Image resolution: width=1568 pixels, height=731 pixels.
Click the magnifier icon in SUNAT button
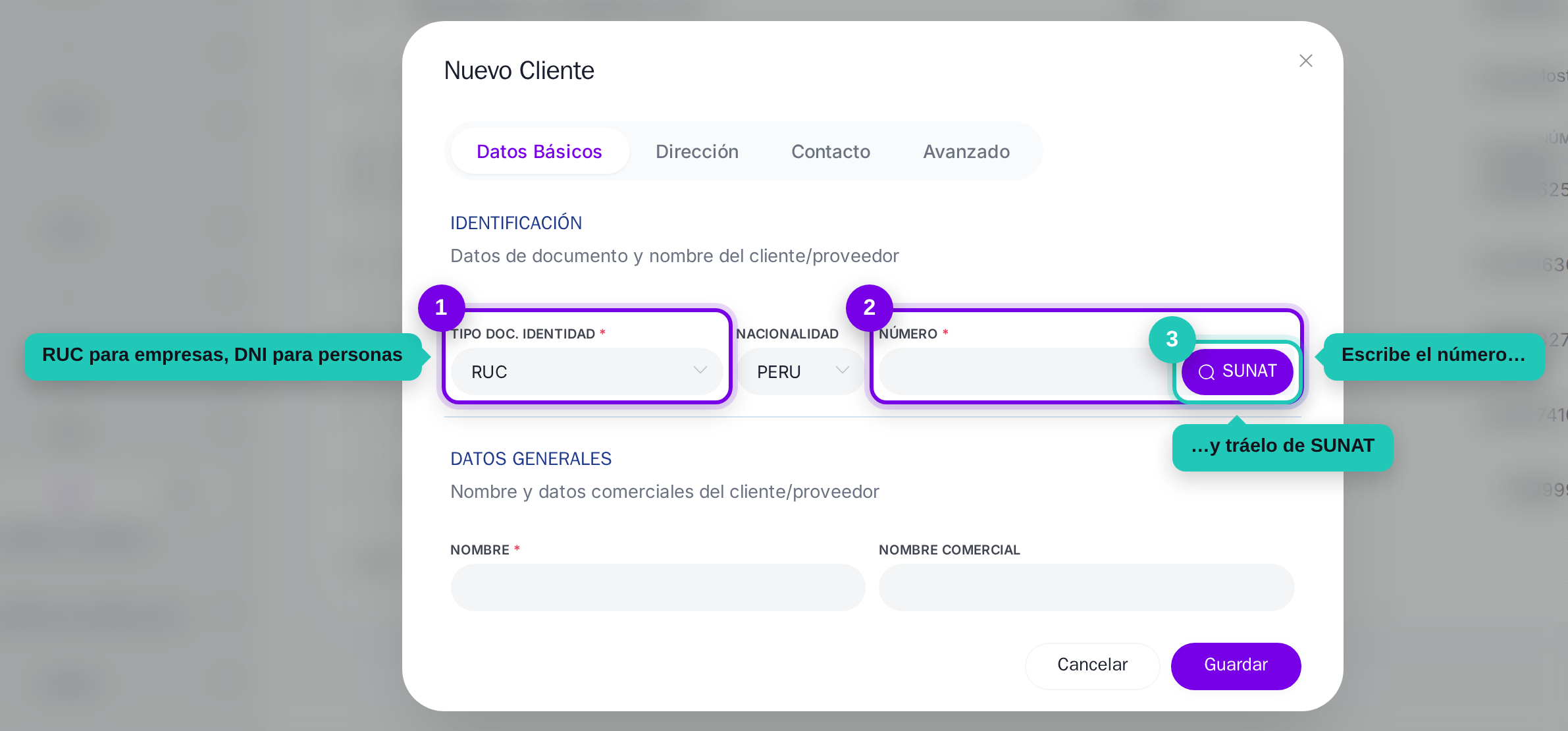(x=1206, y=372)
